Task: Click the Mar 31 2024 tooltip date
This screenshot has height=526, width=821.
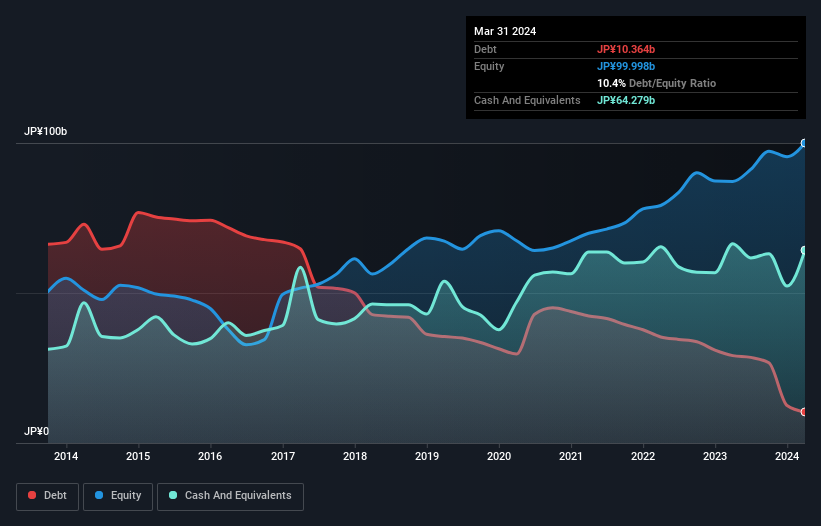Action: point(505,31)
